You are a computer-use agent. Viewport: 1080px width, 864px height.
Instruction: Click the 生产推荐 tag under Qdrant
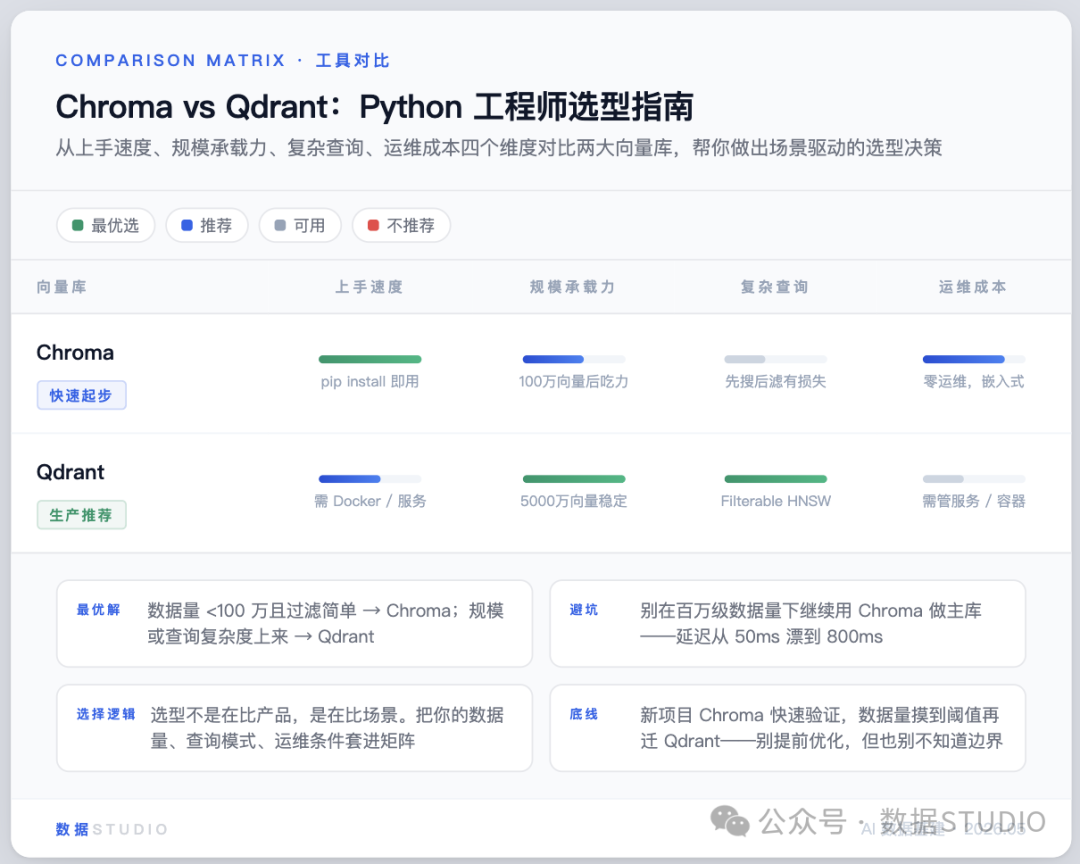coord(81,515)
